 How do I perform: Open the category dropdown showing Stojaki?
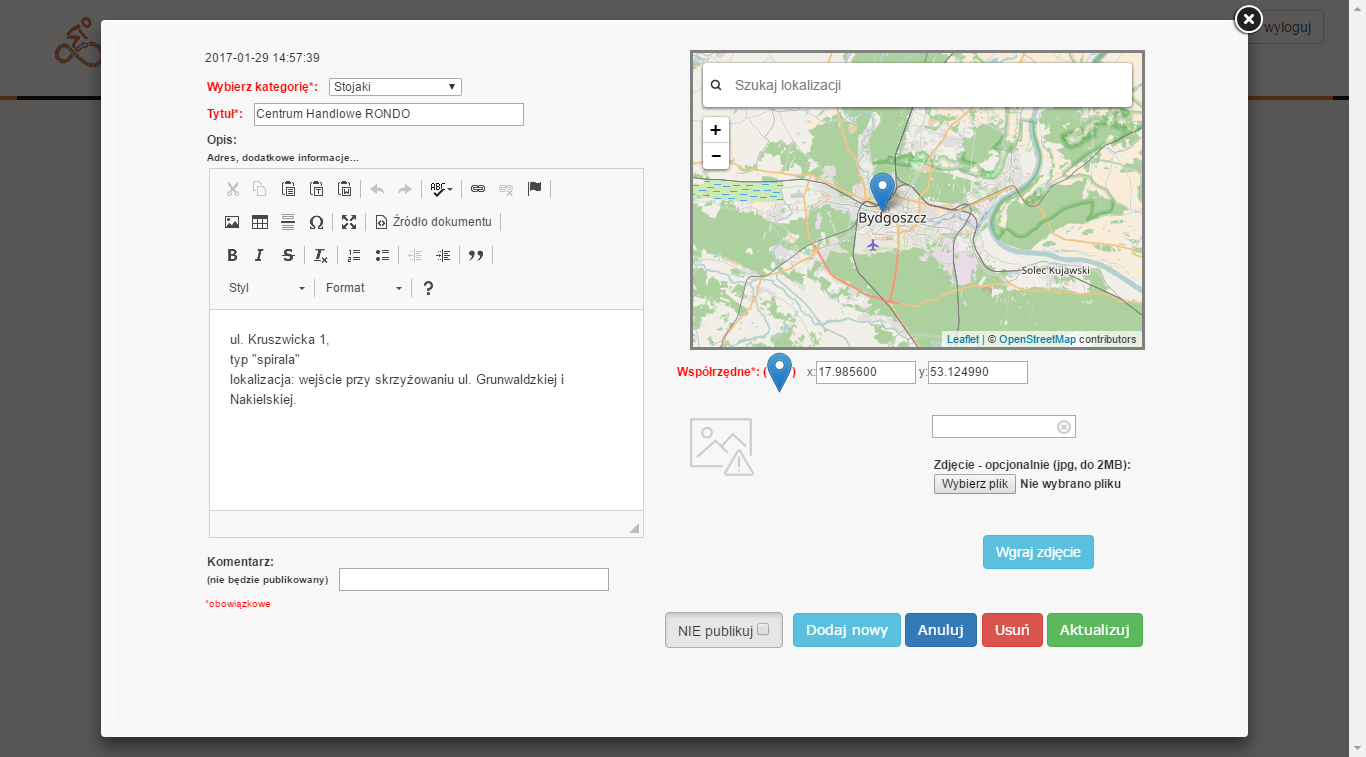coord(395,87)
